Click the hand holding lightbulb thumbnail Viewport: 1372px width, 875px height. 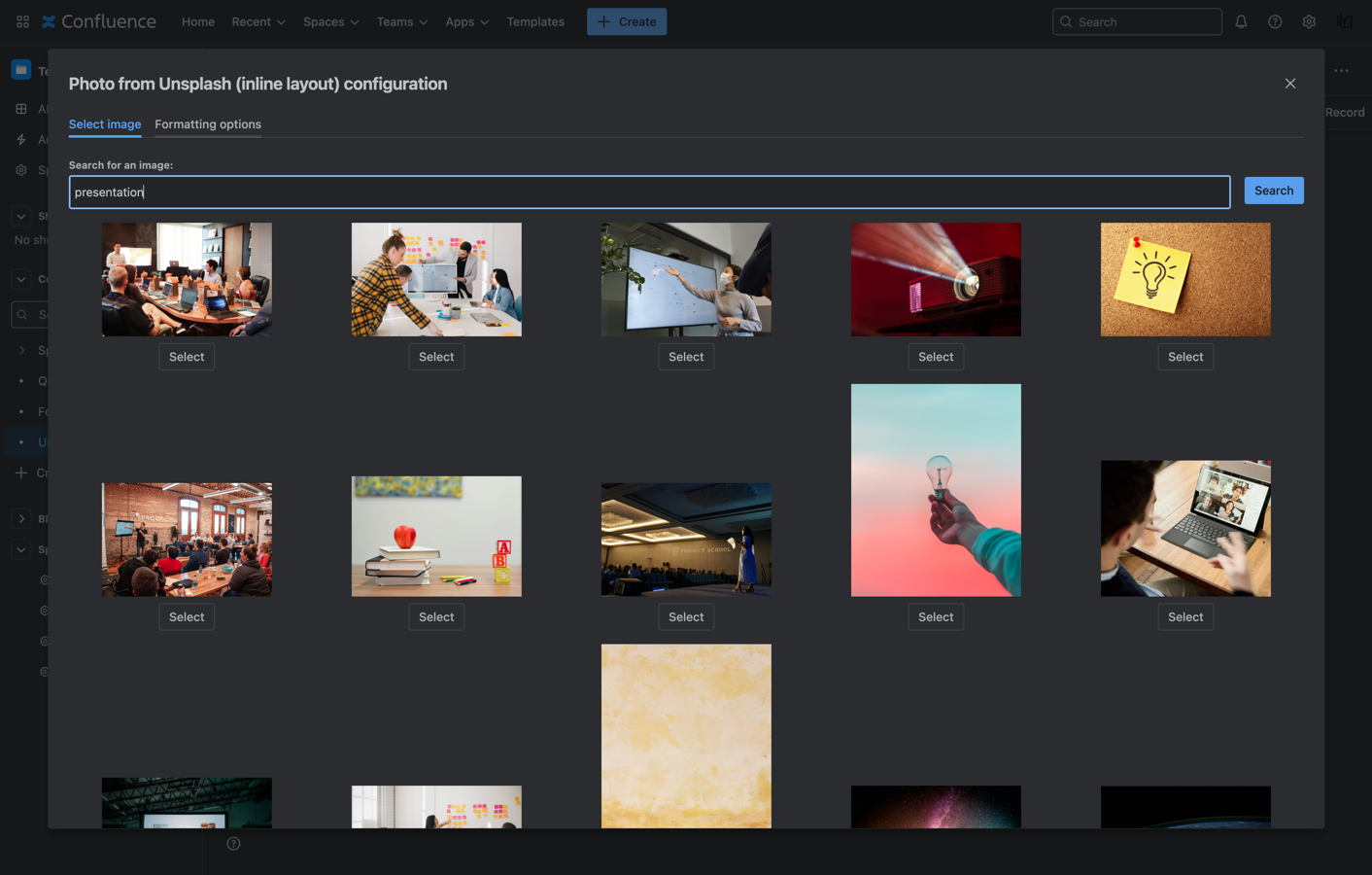coord(936,490)
